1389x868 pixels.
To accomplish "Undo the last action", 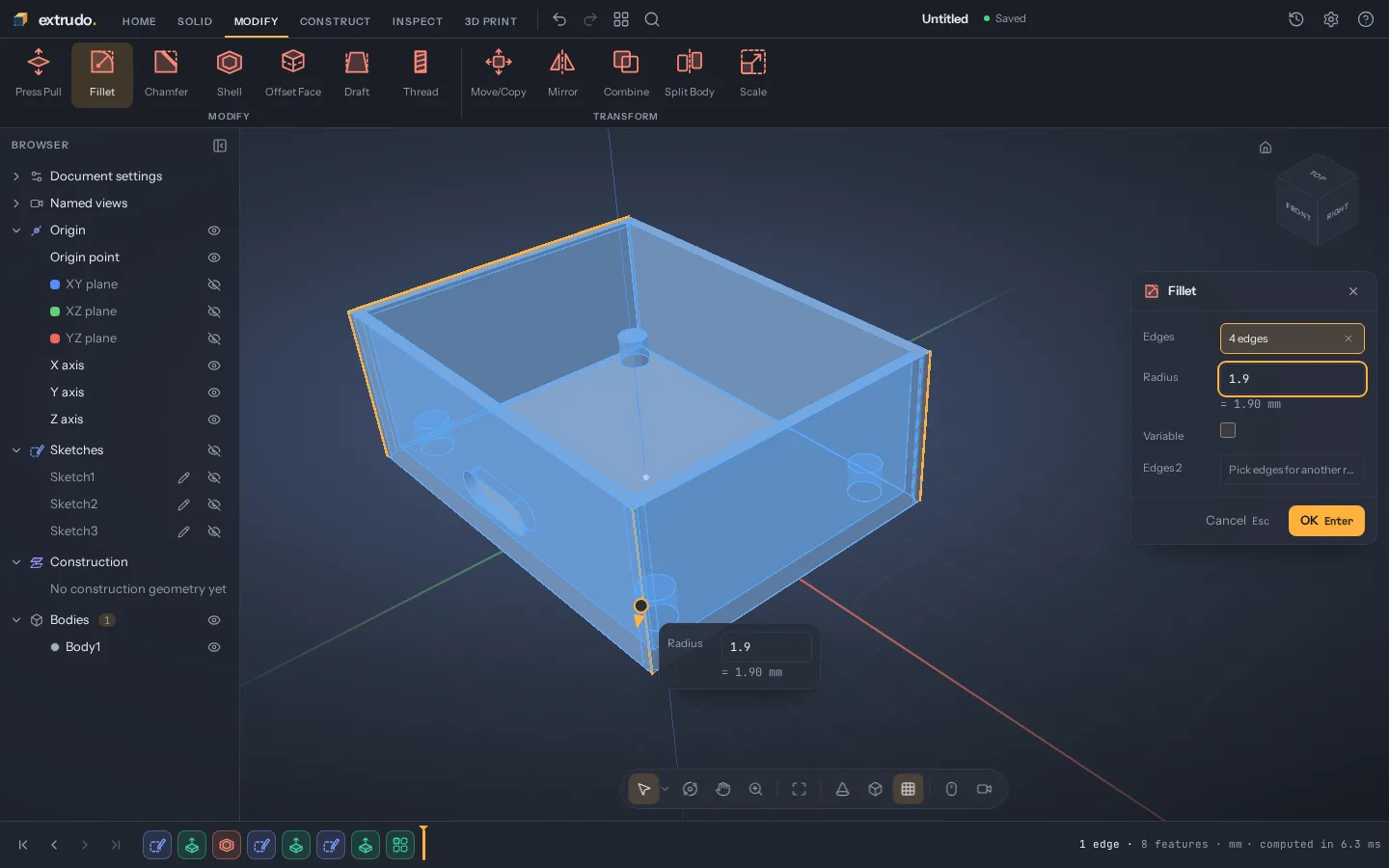I will 559,19.
